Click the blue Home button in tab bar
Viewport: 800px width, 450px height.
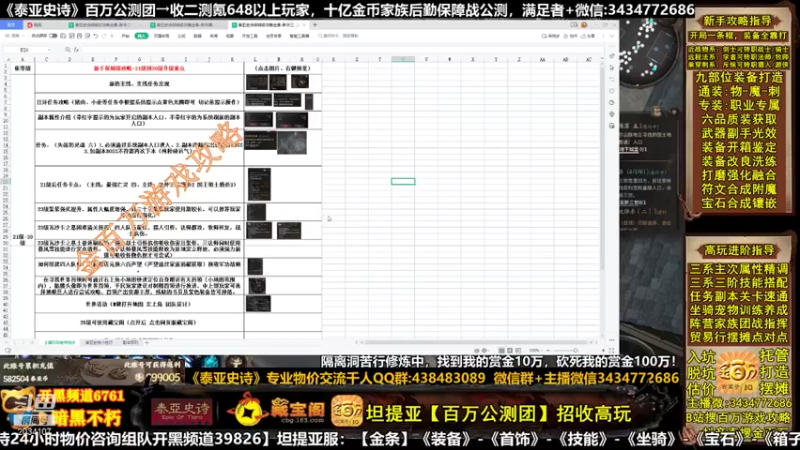point(12,24)
